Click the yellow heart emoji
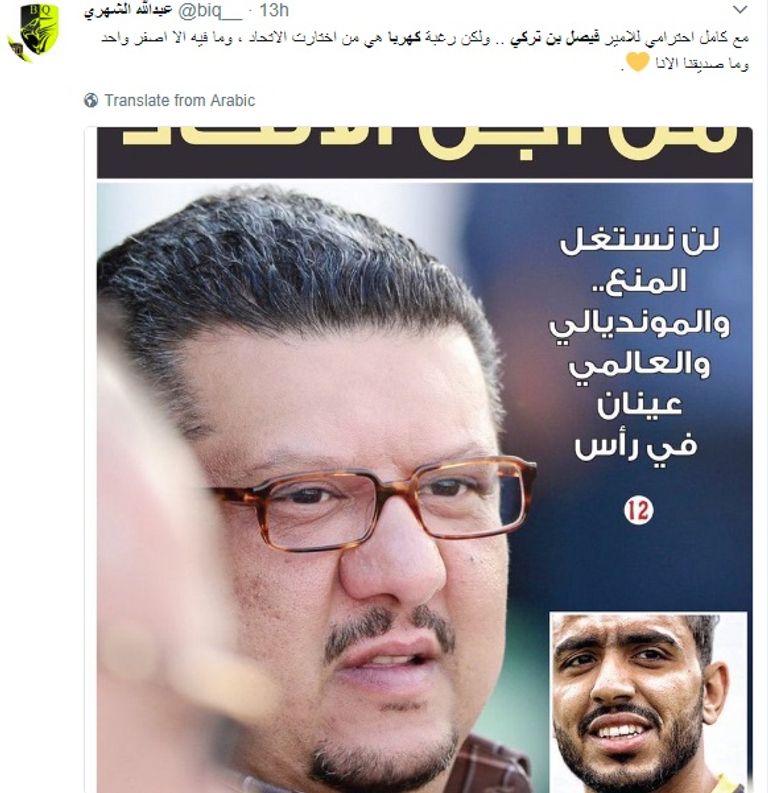 [637, 63]
